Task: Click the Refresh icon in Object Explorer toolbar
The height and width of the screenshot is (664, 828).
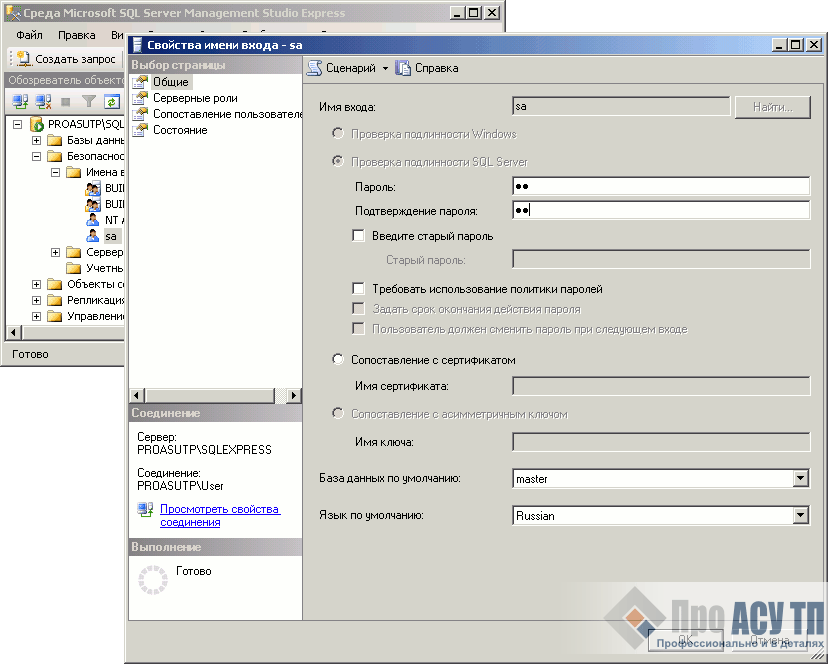Action: [x=111, y=101]
